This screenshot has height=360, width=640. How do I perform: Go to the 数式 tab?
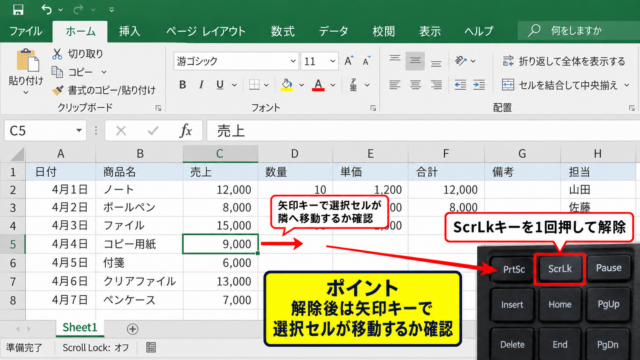pos(282,31)
